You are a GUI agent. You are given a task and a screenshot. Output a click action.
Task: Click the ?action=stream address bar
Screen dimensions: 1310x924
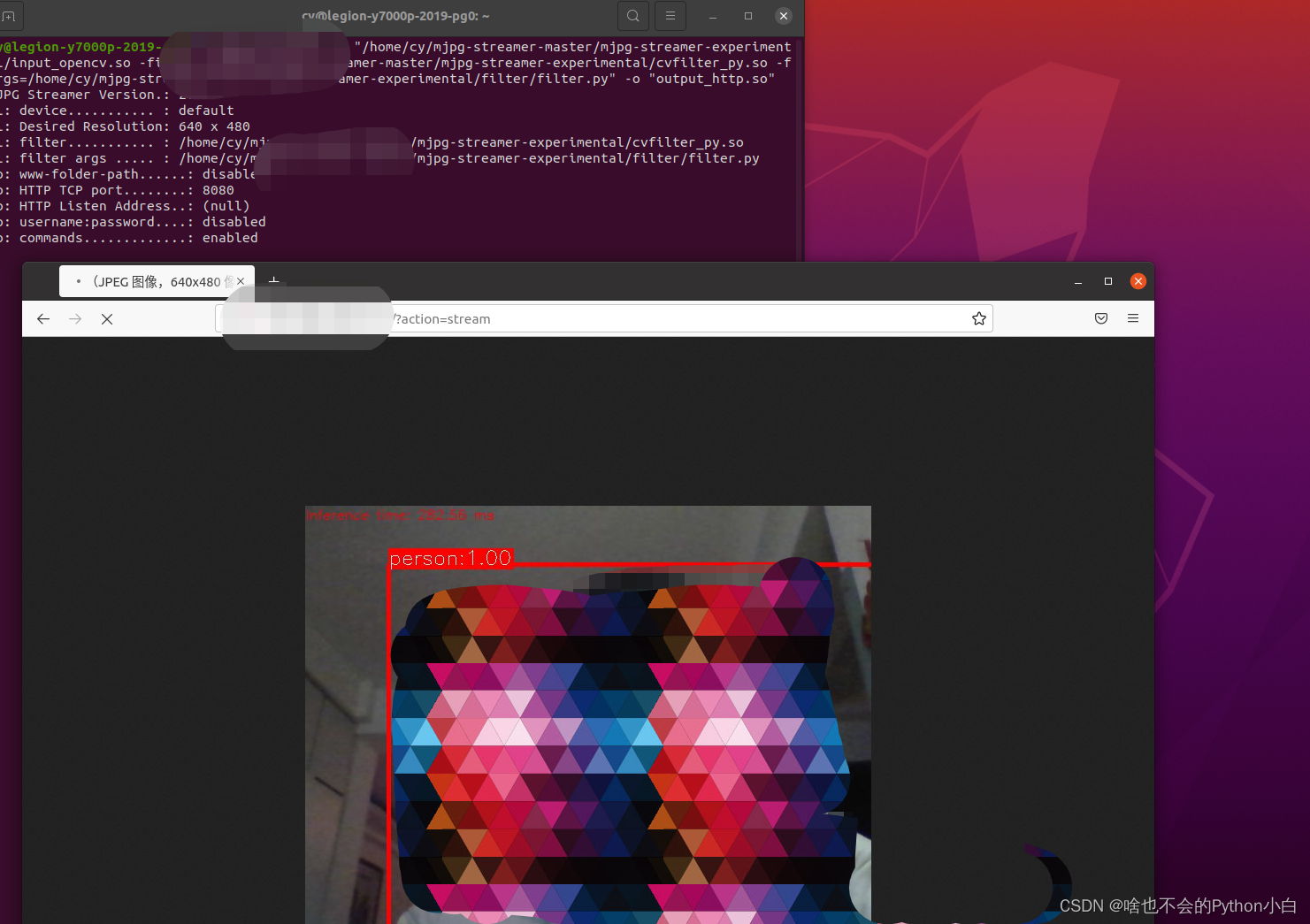click(x=604, y=319)
